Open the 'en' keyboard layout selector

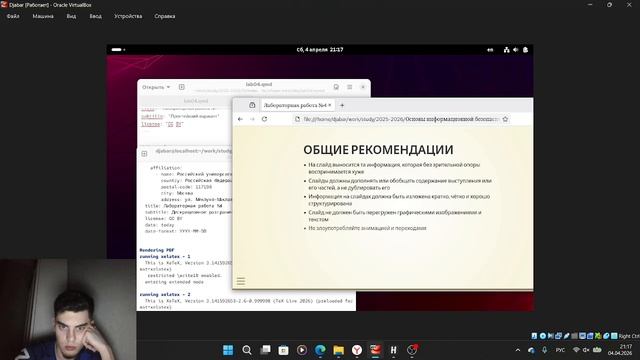point(490,50)
